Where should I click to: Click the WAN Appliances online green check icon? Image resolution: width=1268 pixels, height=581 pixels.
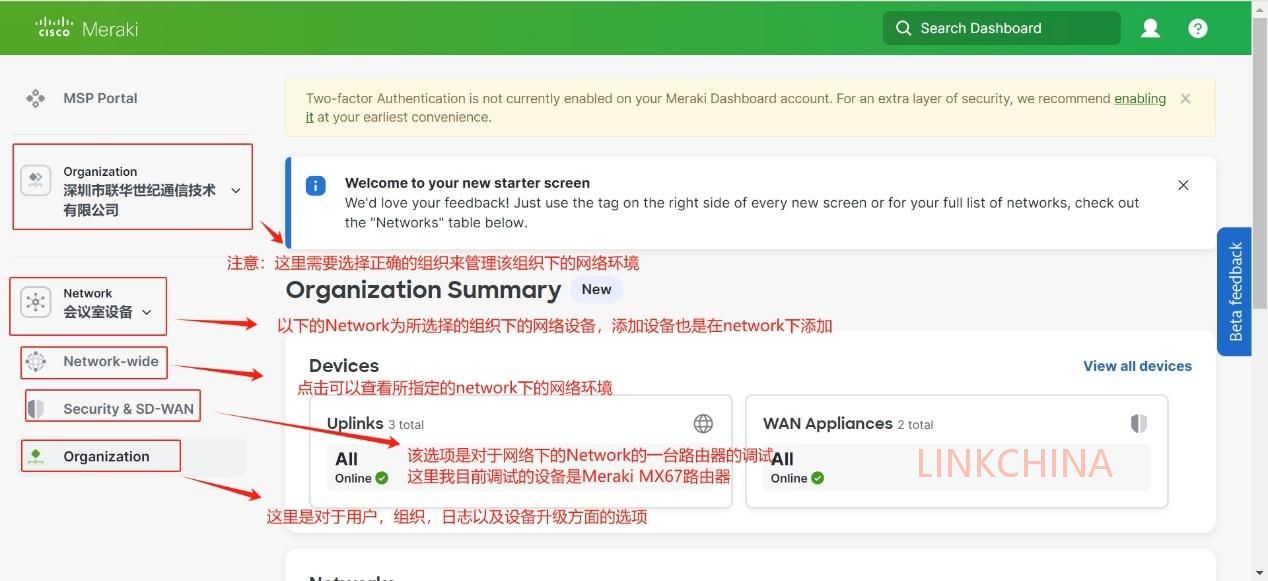click(x=817, y=478)
